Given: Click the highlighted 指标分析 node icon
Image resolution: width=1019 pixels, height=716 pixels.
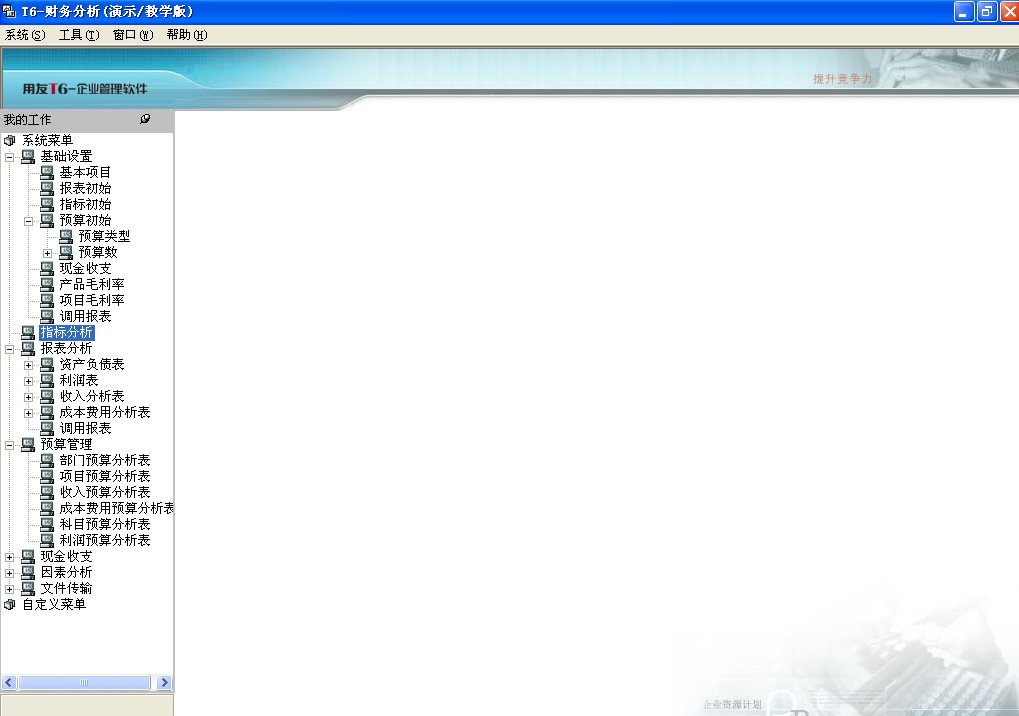Looking at the screenshot, I should 28,333.
